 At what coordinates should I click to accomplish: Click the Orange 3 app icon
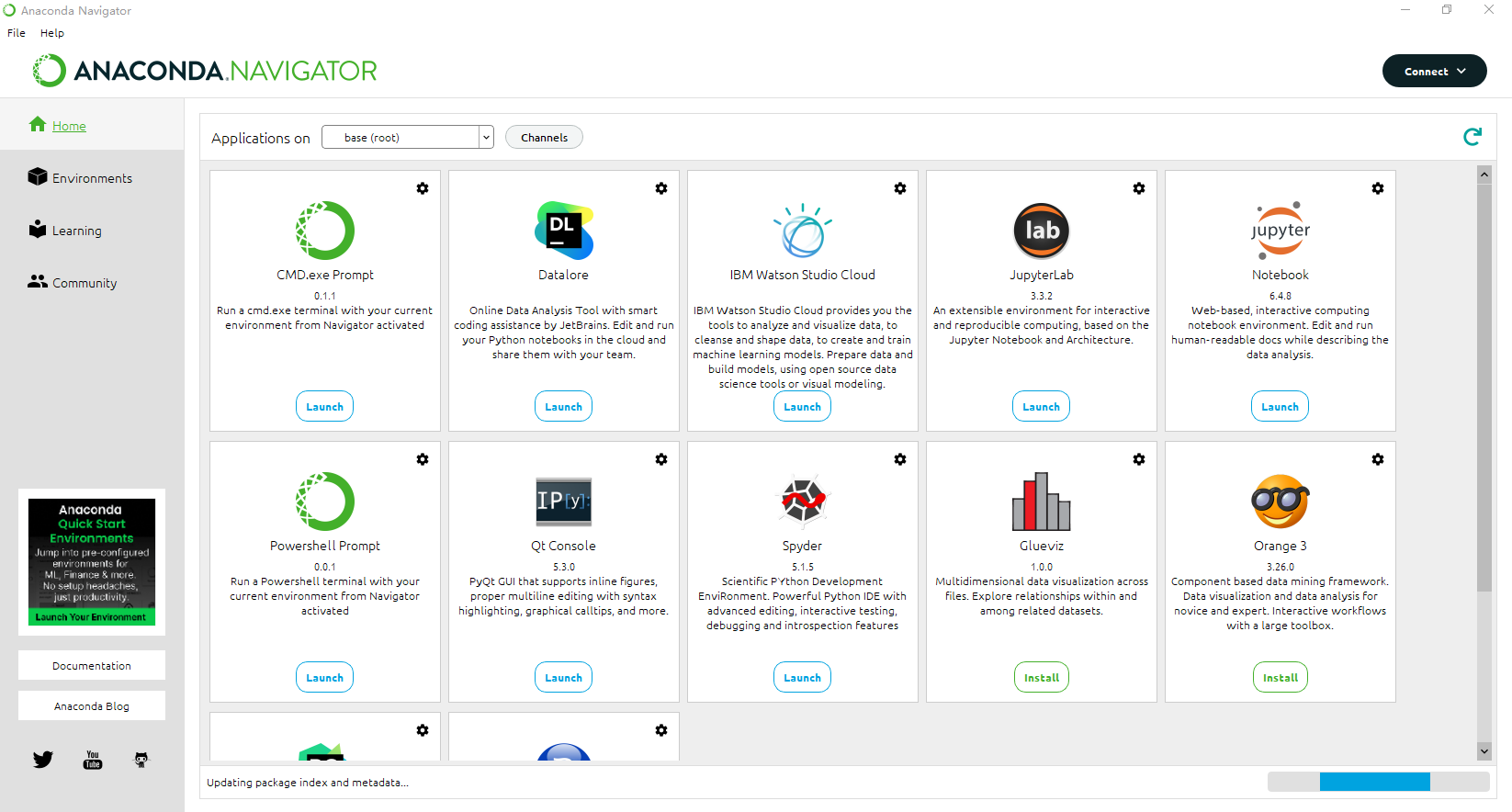click(1280, 502)
